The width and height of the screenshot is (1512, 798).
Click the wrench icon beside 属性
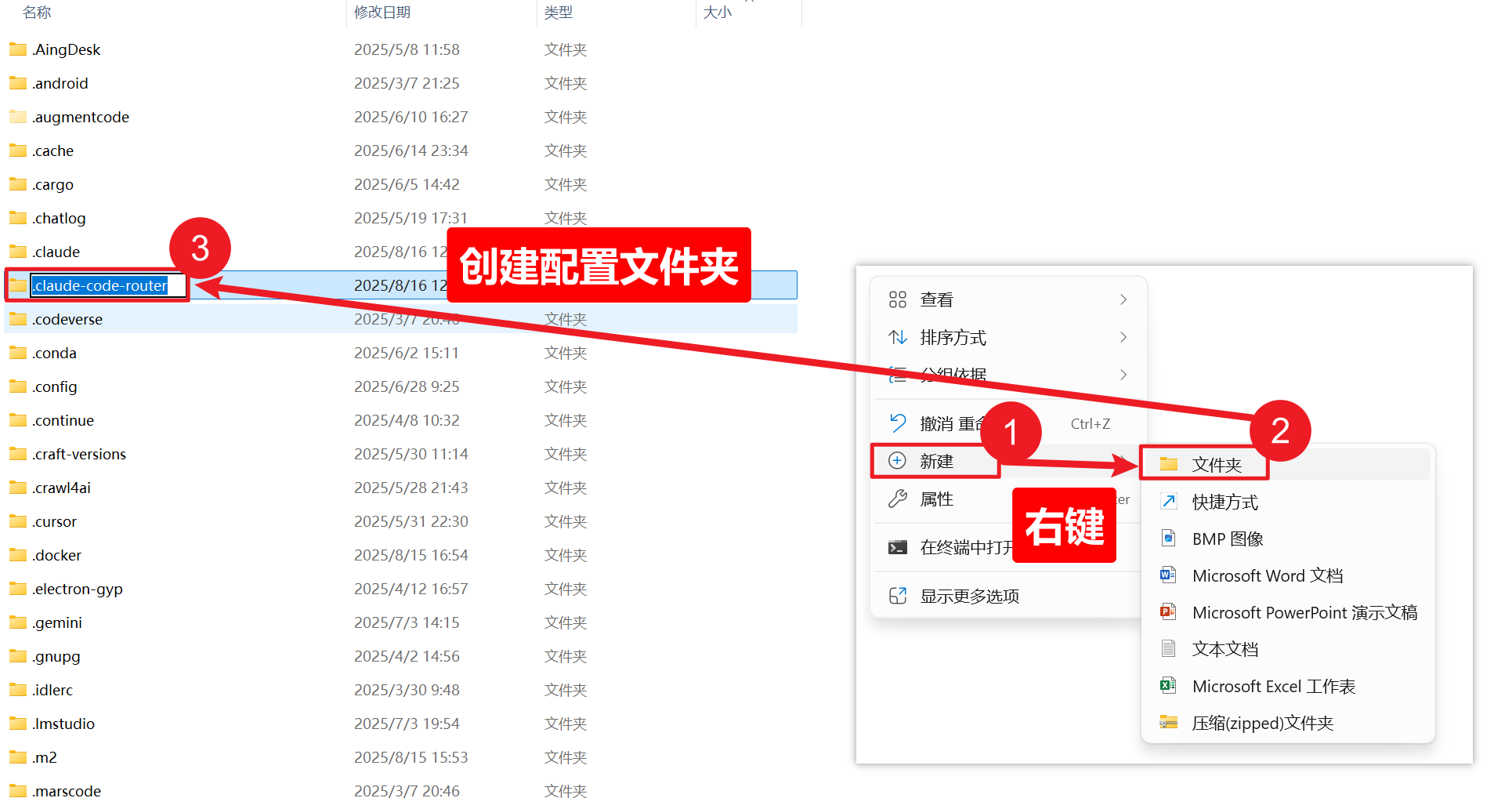898,499
